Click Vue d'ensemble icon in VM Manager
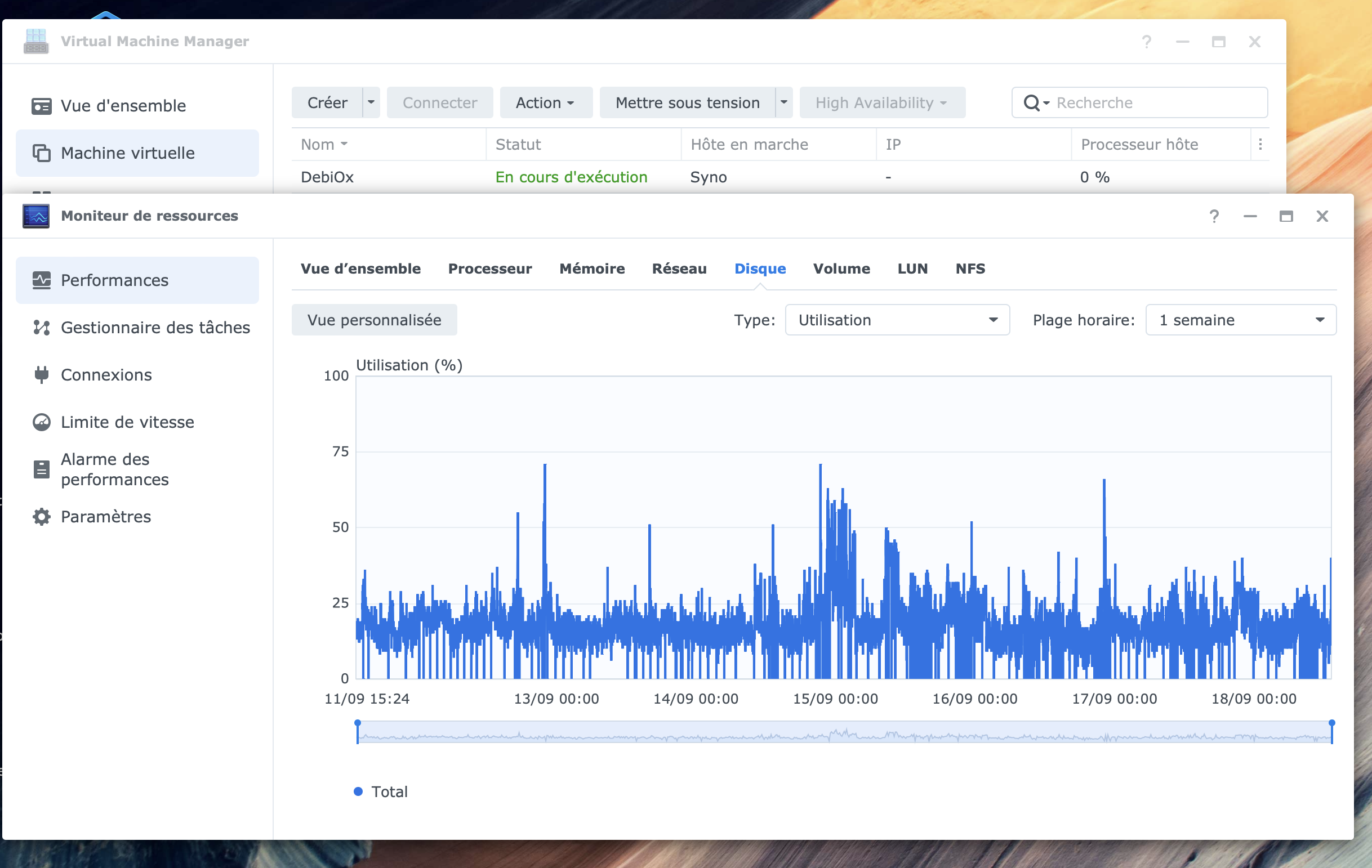 point(42,106)
